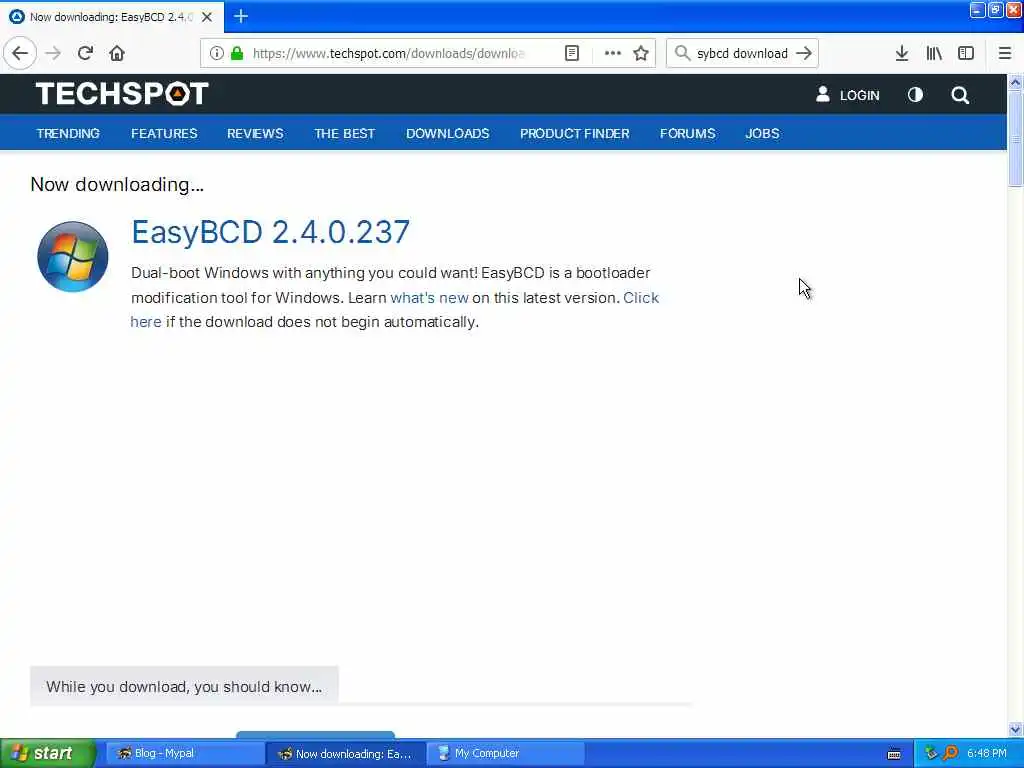Click the page scrollbar up arrow
Screen dimensions: 1024x768
click(1015, 82)
